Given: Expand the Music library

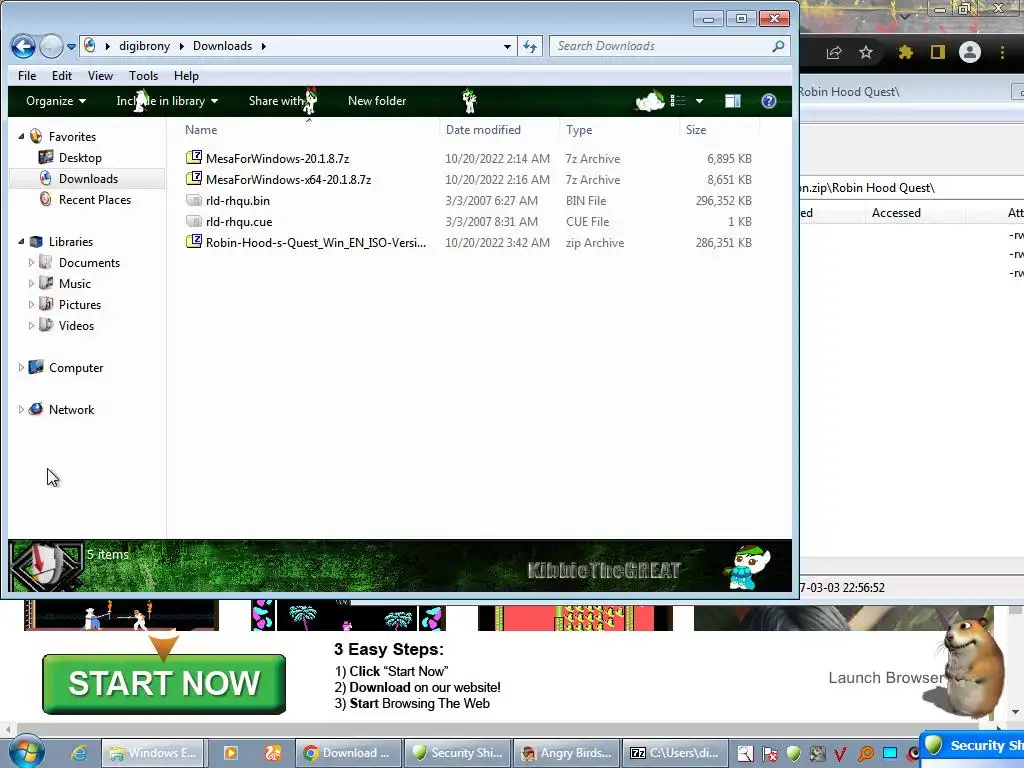Looking at the screenshot, I should pos(31,283).
